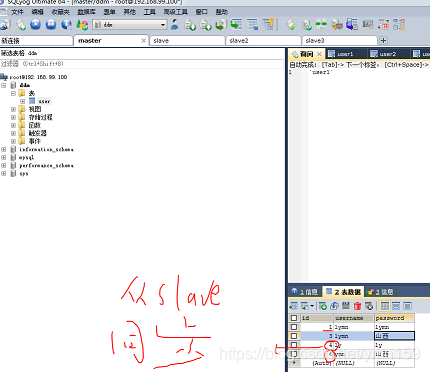
Task: Click the first result toolbar icon with green arrow
Action: click(294, 306)
